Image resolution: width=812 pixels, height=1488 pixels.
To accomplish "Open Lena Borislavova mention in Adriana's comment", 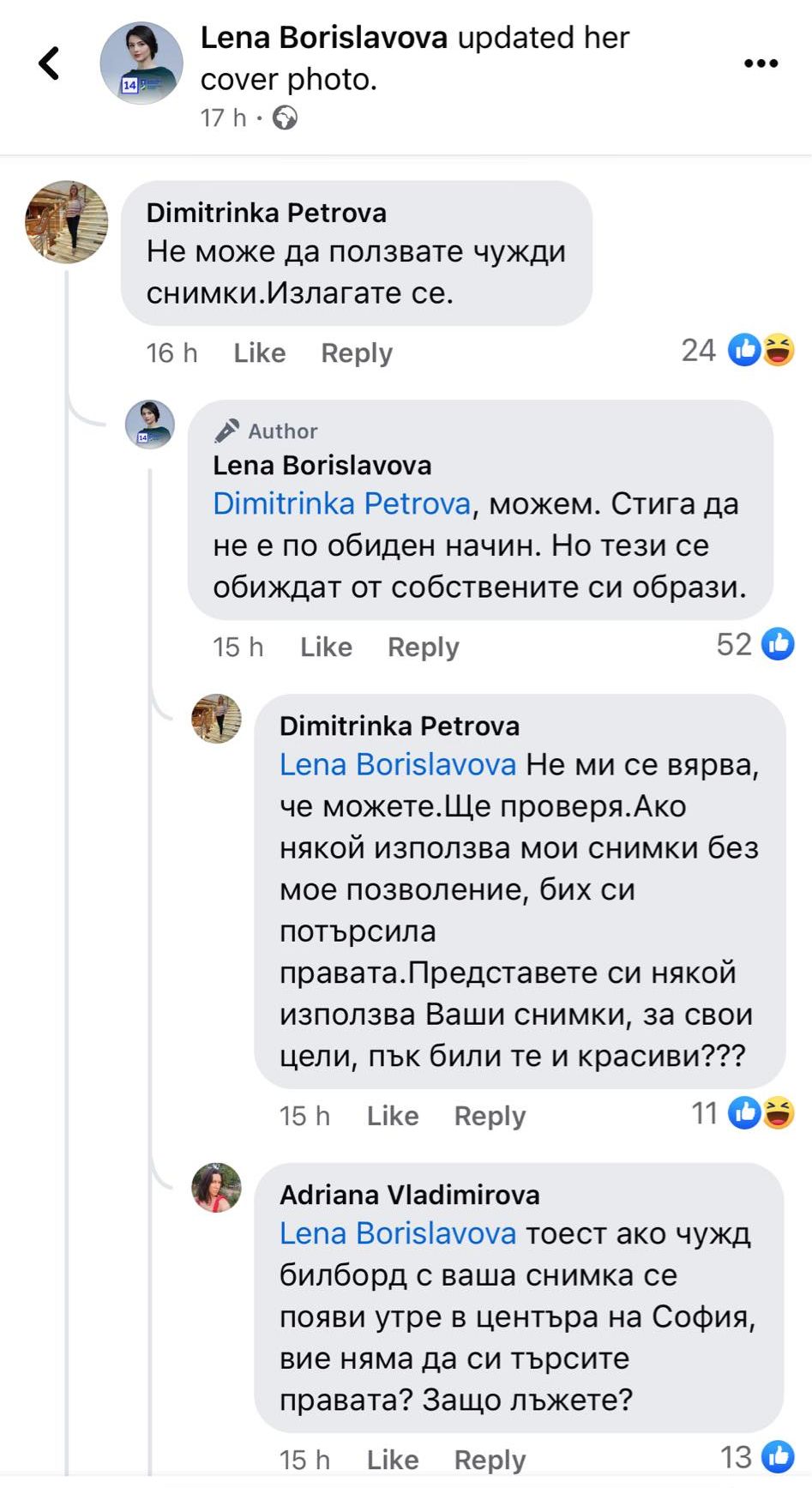I will click(398, 1233).
